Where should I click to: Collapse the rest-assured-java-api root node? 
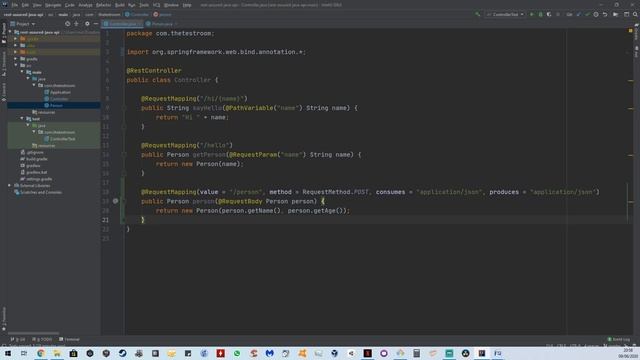click(11, 32)
